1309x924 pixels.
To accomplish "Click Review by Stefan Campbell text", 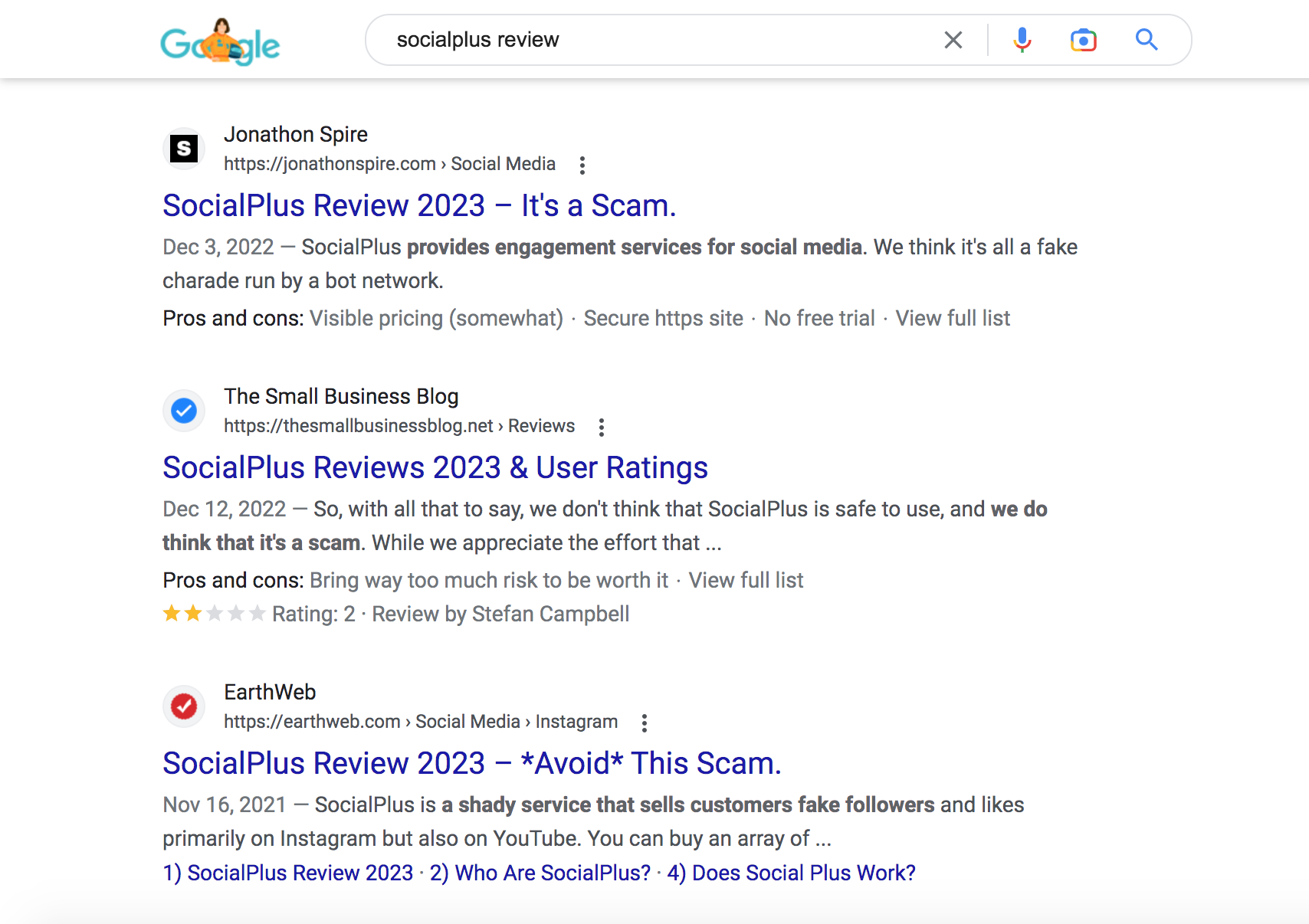I will [x=500, y=614].
